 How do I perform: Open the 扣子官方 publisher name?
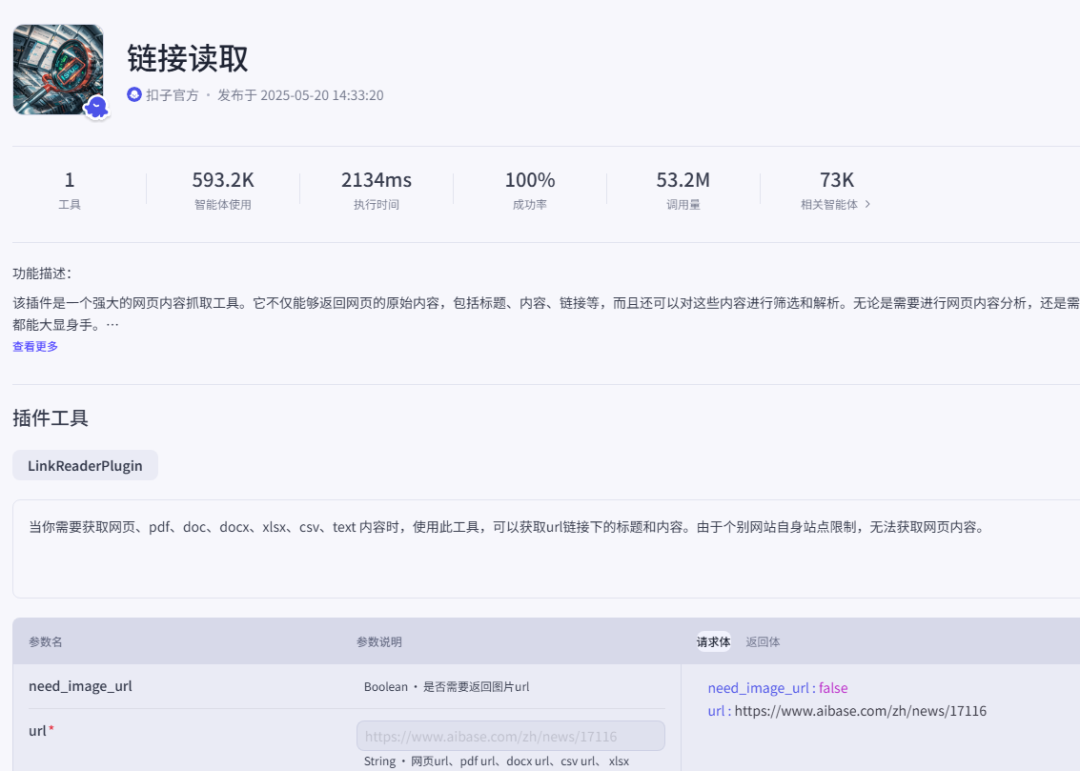[172, 95]
